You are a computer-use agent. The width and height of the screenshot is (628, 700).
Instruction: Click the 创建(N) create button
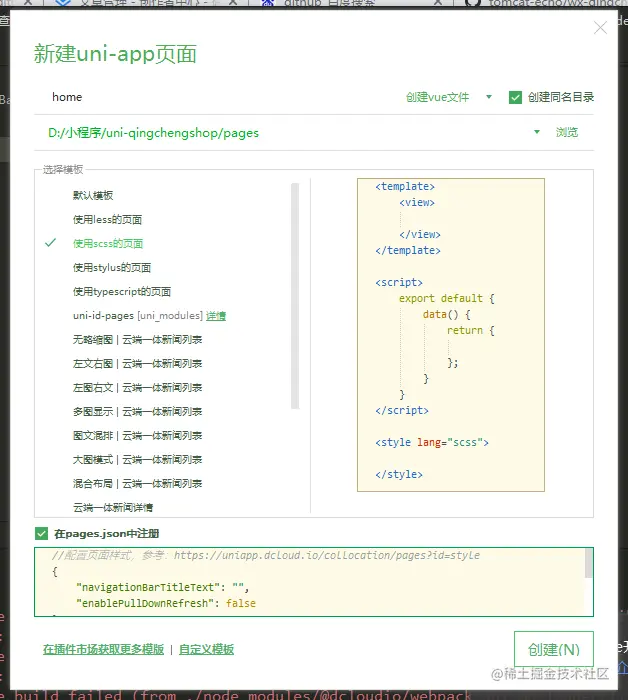pos(553,649)
